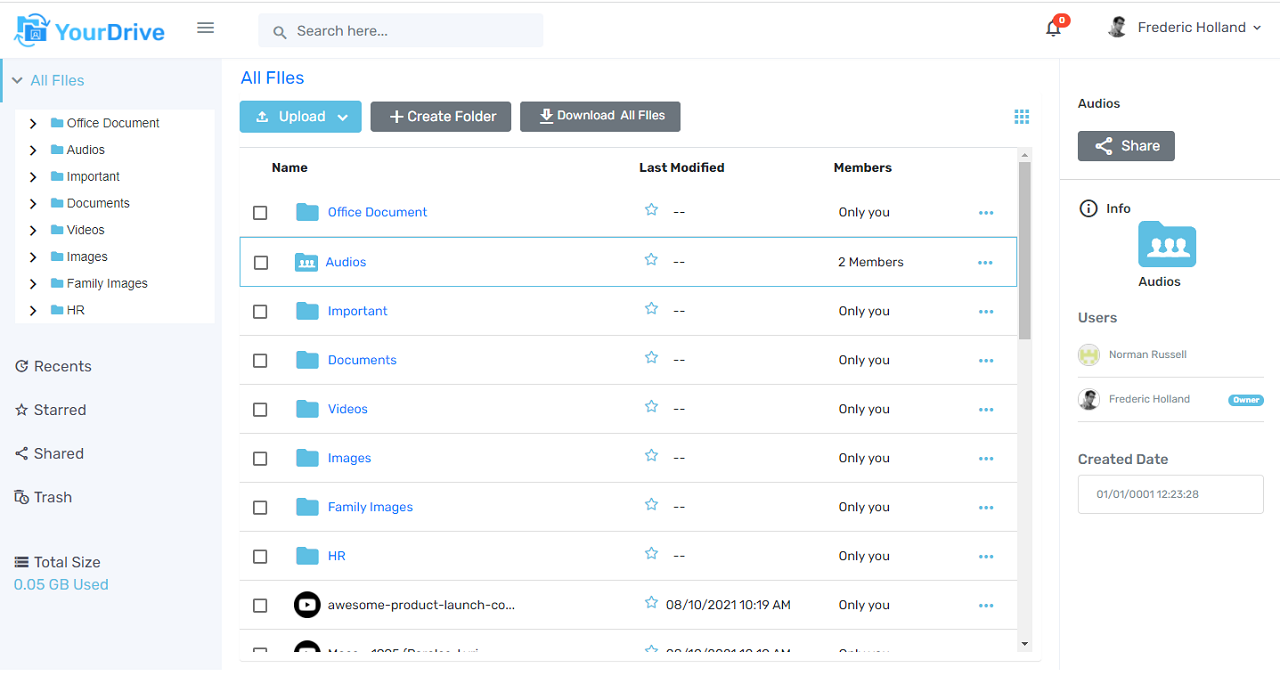The image size is (1280, 676).
Task: Select the checkbox next to Office Document
Action: pos(260,212)
